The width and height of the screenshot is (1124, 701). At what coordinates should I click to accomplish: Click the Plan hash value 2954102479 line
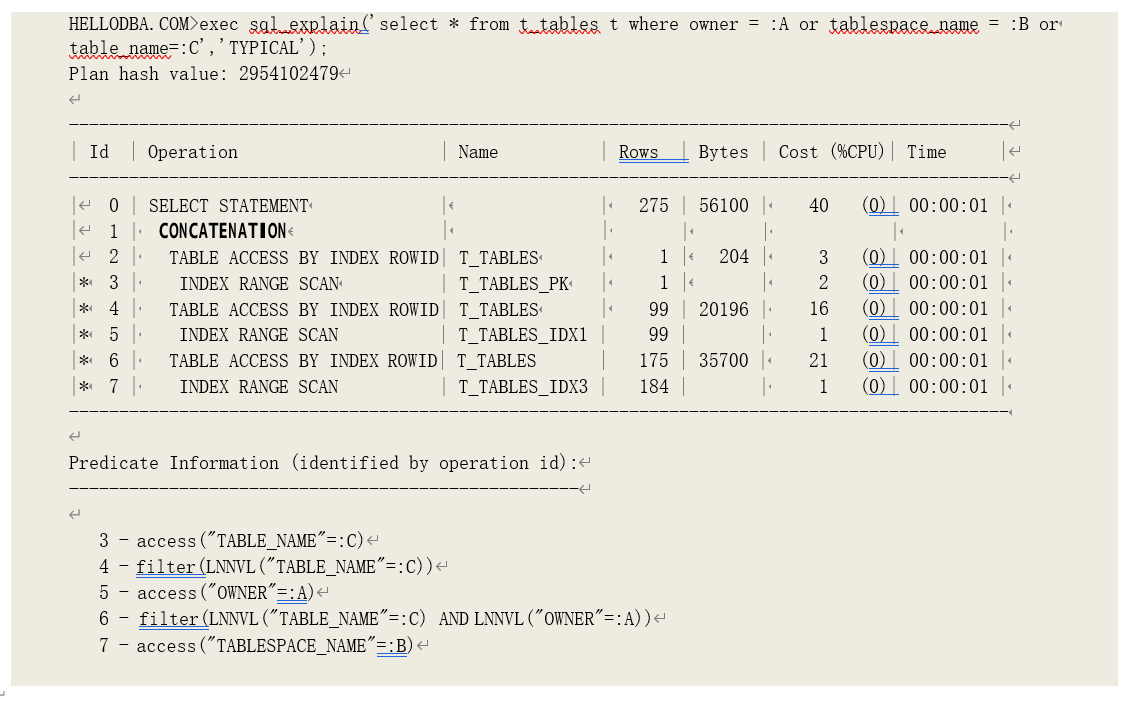pos(203,73)
